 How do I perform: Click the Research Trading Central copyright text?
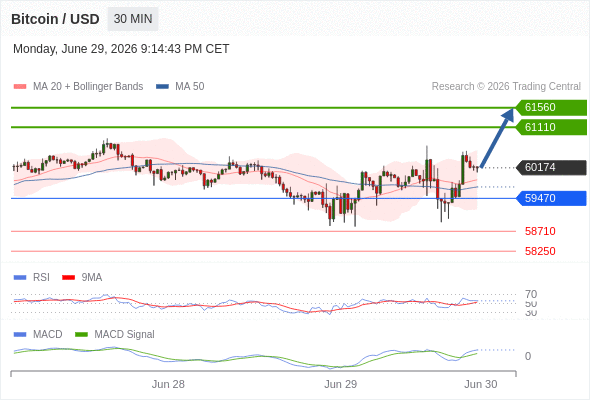(x=506, y=87)
